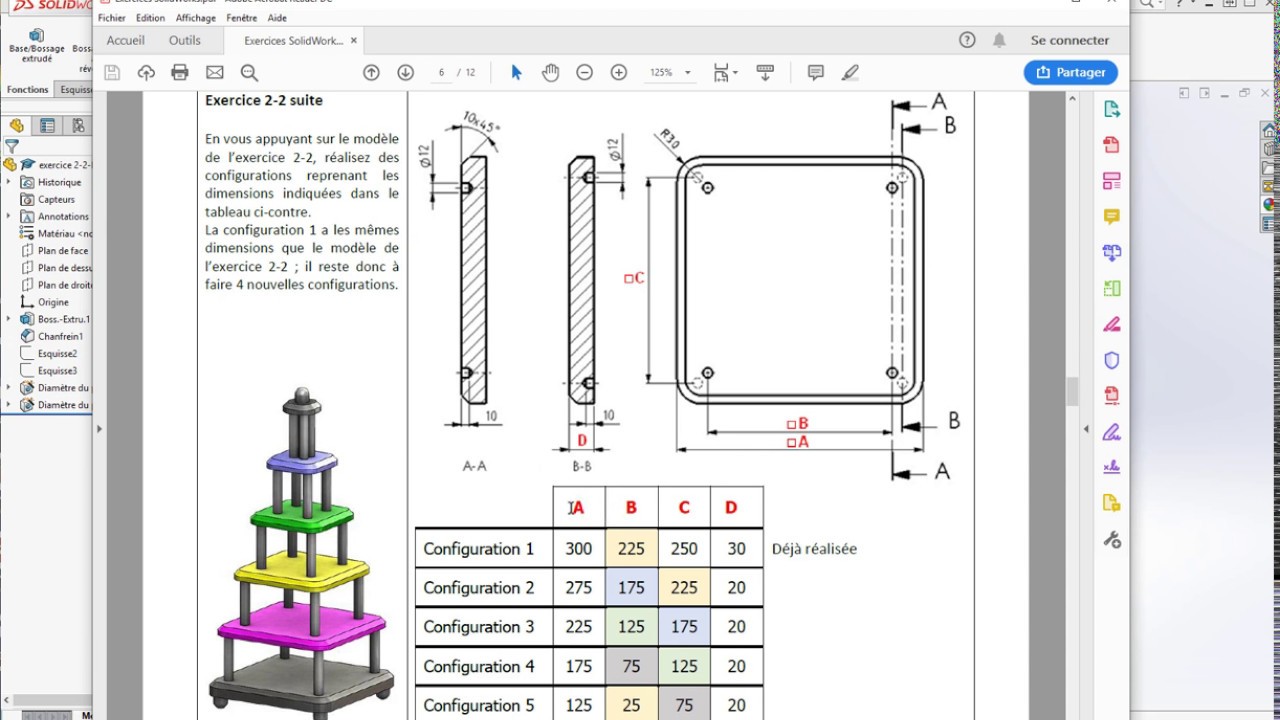Image resolution: width=1280 pixels, height=720 pixels.
Task: Open SolidWorks ConfigurationManager tab icon
Action: 77,126
